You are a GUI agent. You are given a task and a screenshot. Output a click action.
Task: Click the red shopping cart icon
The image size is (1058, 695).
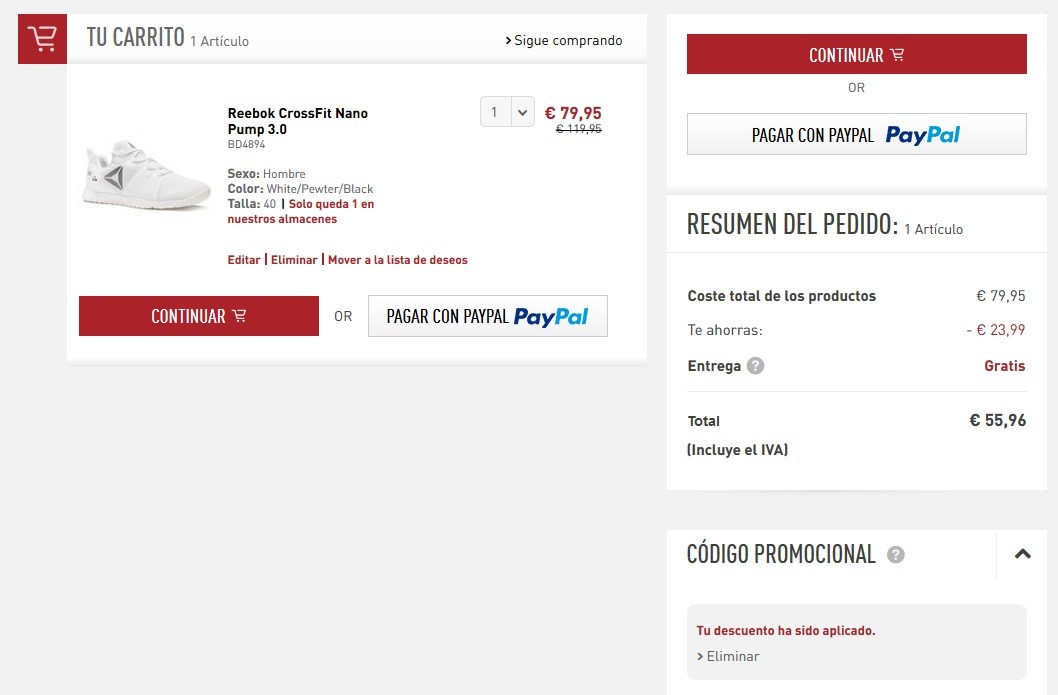[43, 39]
